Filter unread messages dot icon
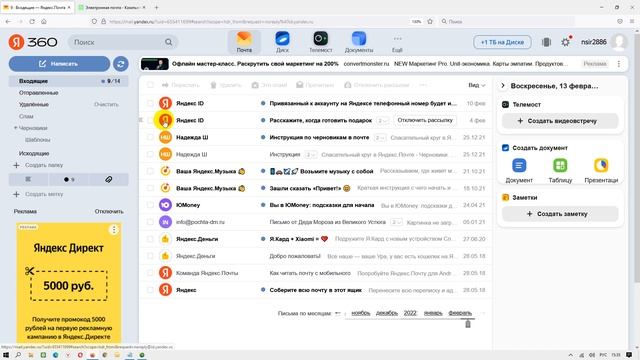Image resolution: width=640 pixels, height=360 pixels. coord(69,179)
